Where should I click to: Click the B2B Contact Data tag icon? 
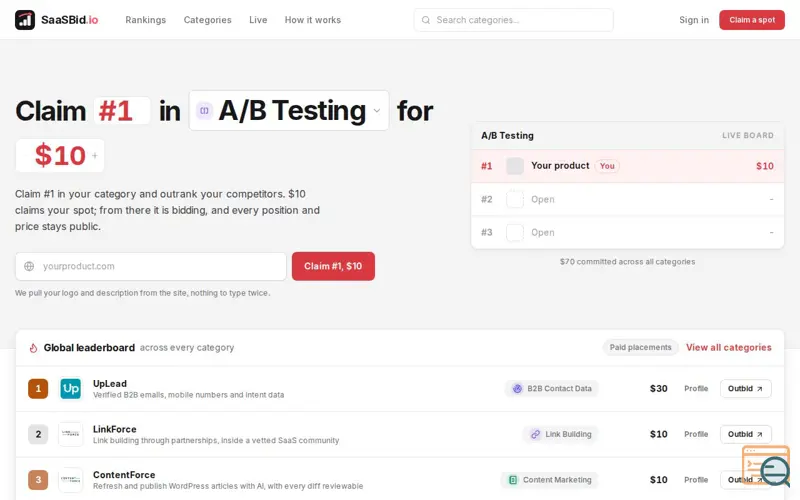[x=517, y=389]
